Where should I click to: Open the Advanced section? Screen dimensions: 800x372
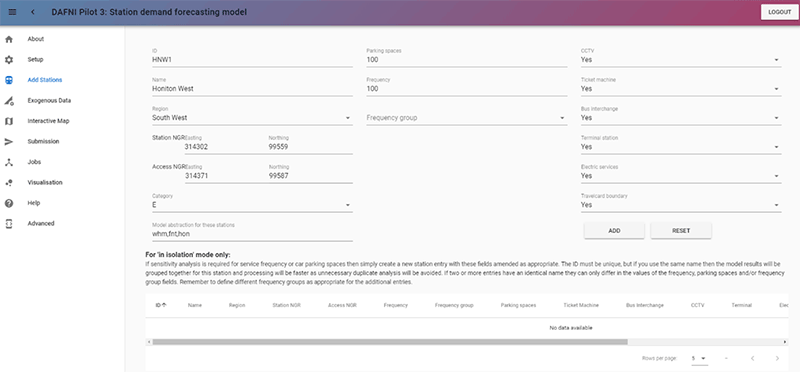click(41, 223)
